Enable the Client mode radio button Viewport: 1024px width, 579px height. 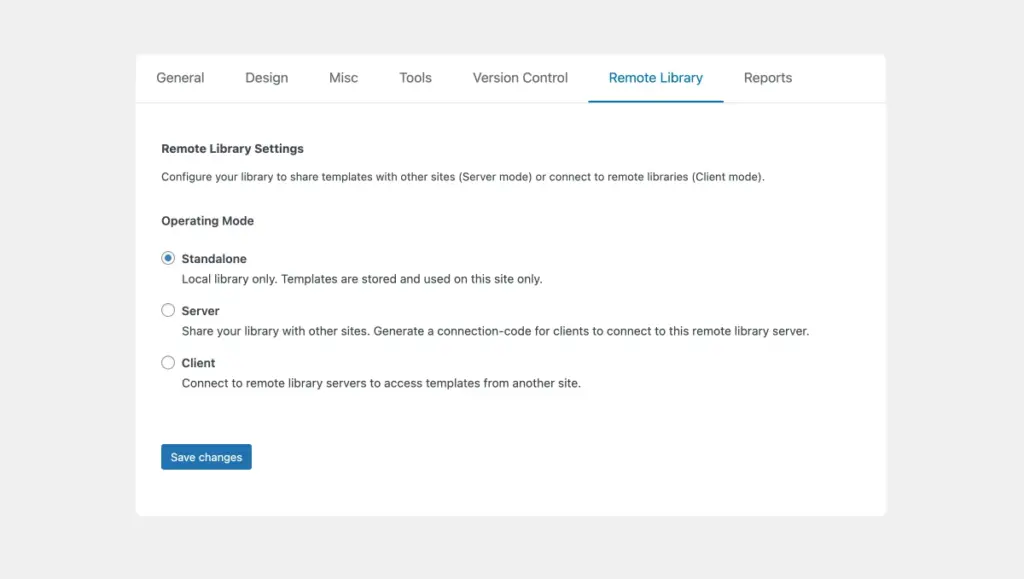pos(168,362)
